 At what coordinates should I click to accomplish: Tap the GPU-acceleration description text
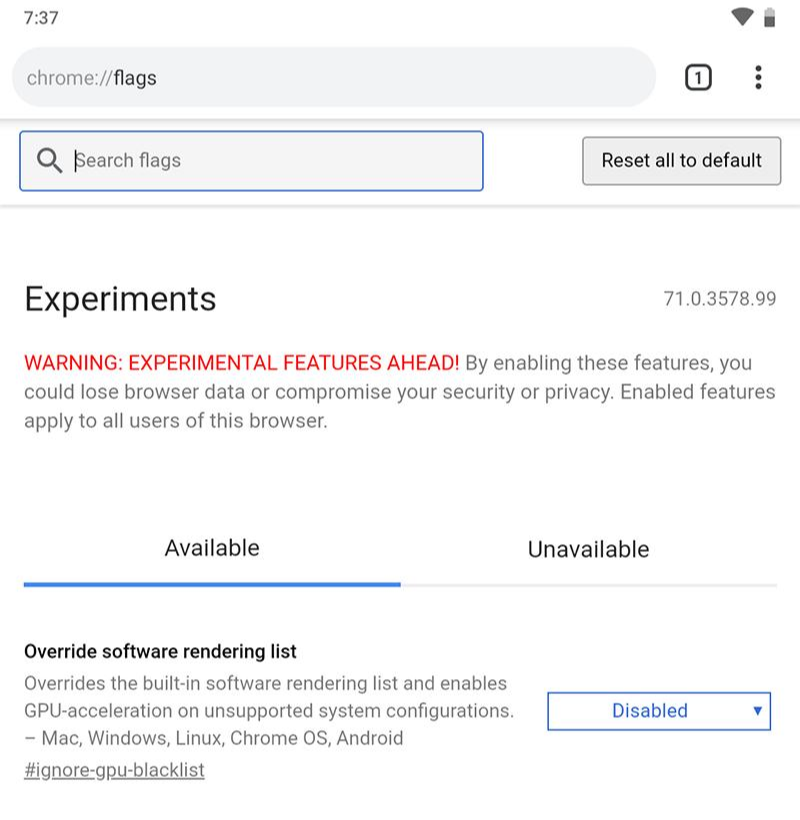(x=269, y=711)
